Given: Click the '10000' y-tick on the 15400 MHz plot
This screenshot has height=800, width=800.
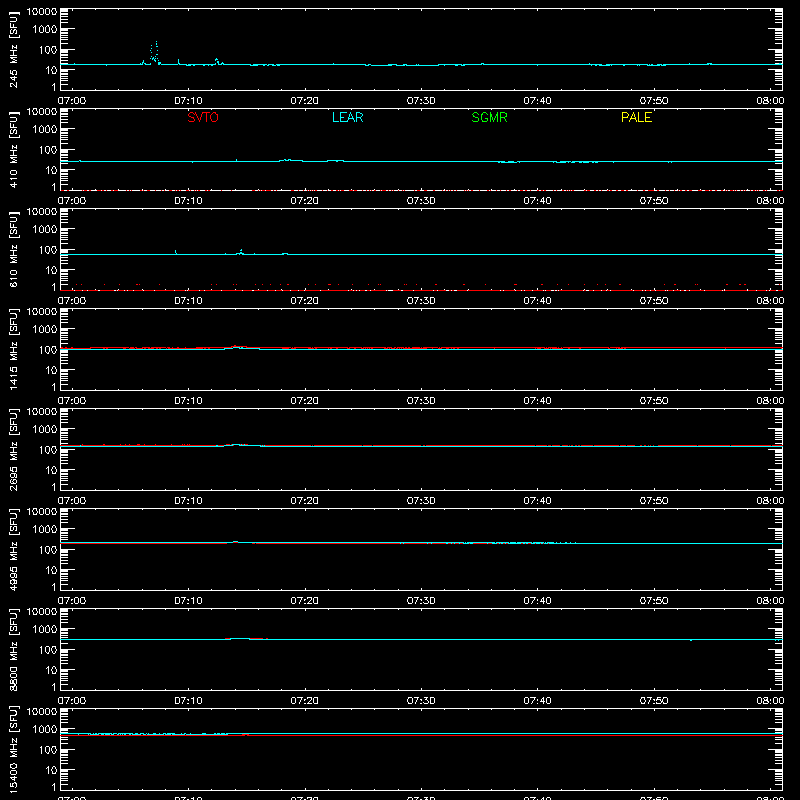Looking at the screenshot, I should point(42,712).
